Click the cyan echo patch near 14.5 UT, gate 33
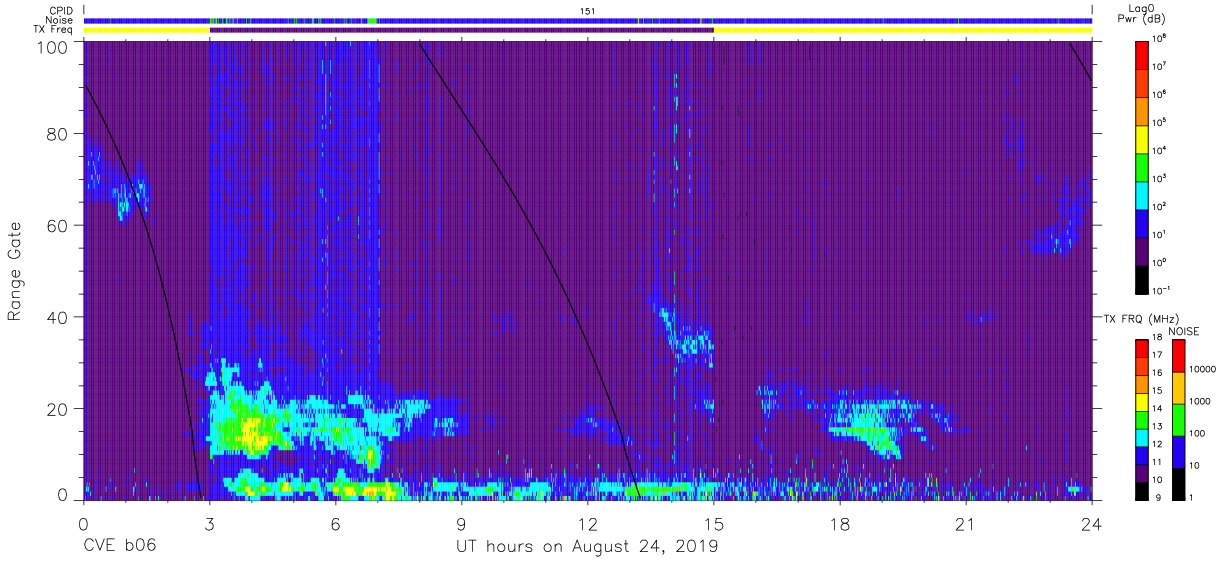 692,346
